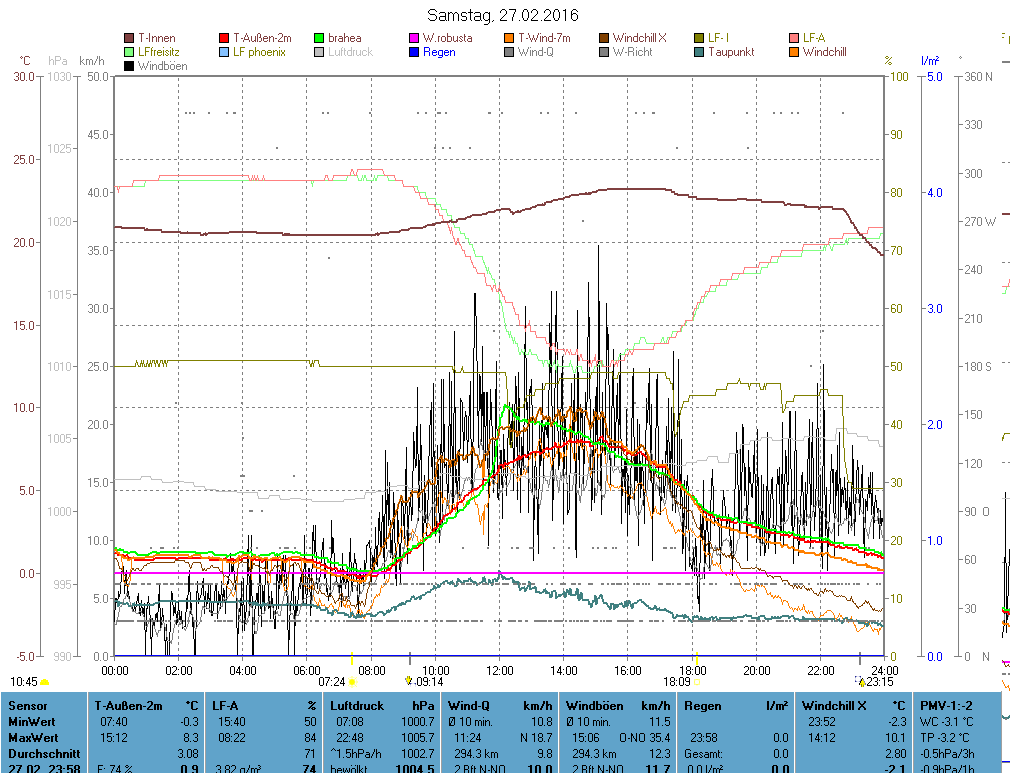Image resolution: width=1010 pixels, height=773 pixels.
Task: Select the Luftdruck column header
Action: pos(356,706)
